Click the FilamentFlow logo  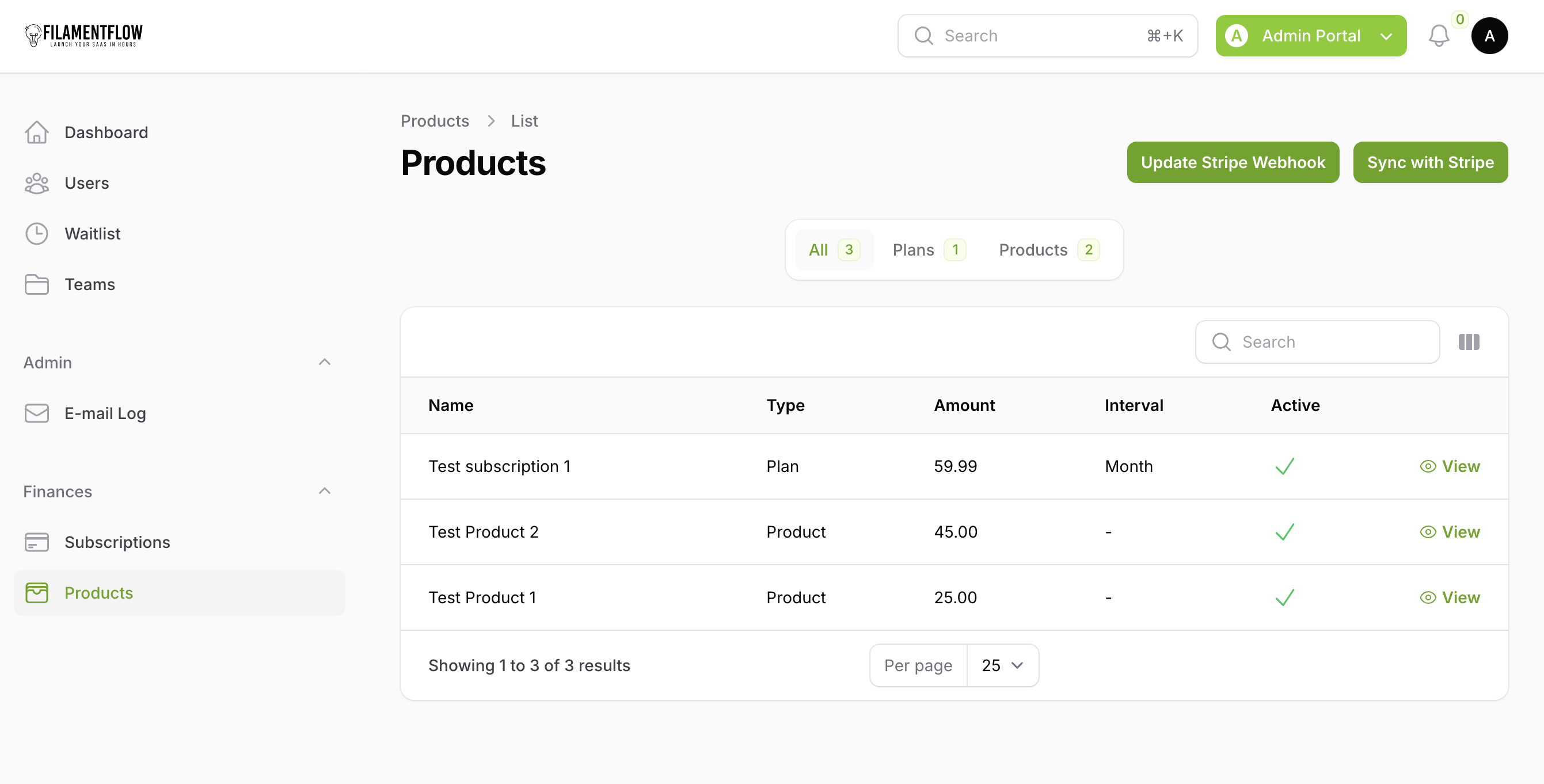[x=84, y=35]
